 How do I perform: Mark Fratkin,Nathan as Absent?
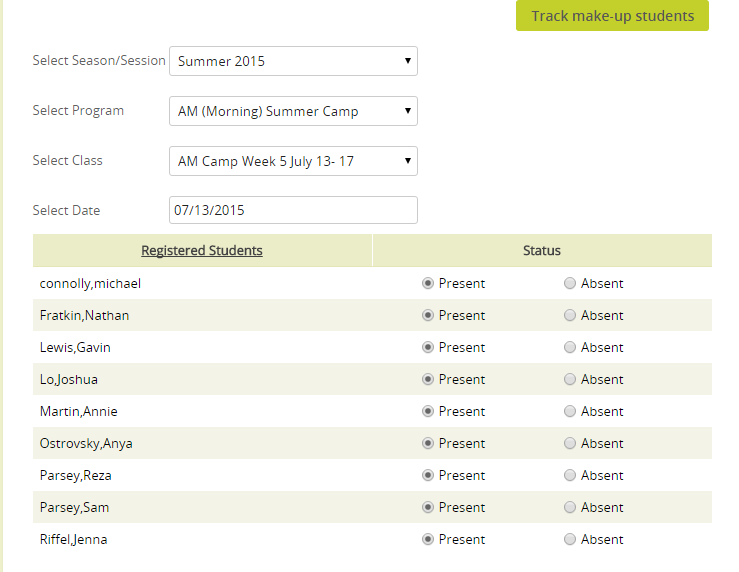click(570, 315)
